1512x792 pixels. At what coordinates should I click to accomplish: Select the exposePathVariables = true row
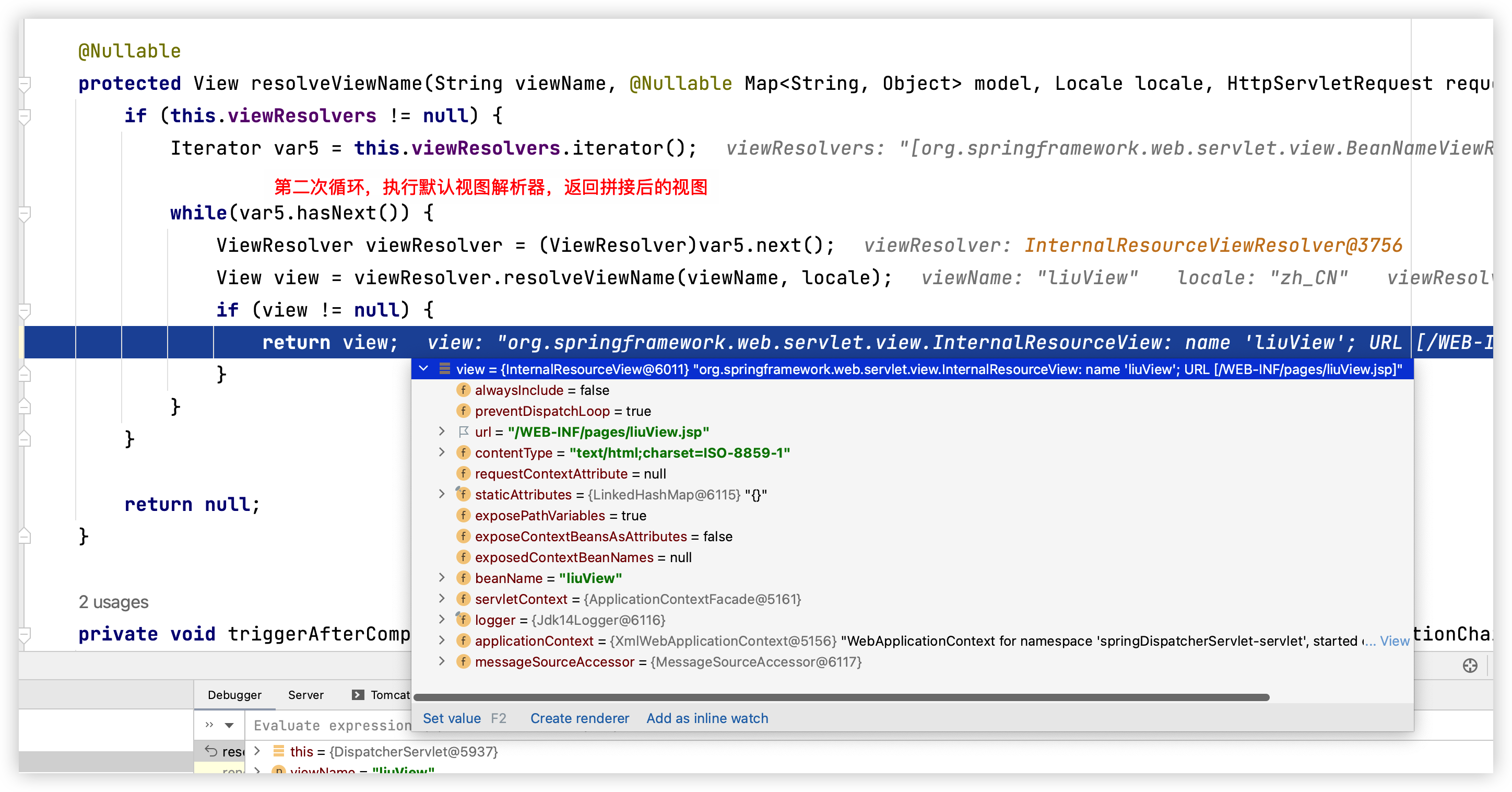912,515
